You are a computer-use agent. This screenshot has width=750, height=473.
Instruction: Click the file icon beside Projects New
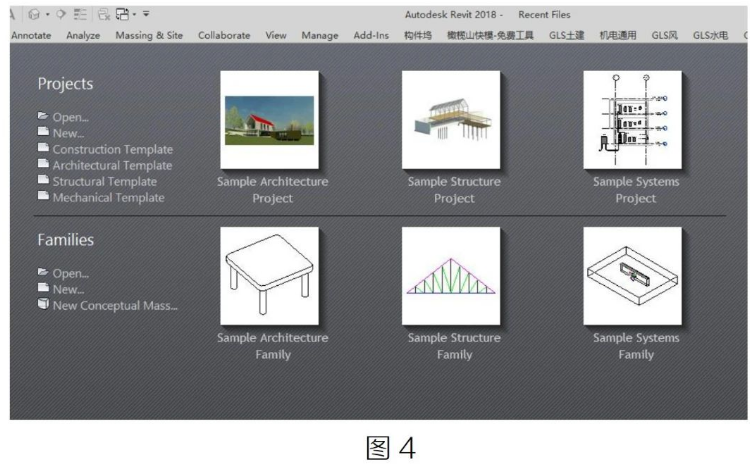point(44,132)
